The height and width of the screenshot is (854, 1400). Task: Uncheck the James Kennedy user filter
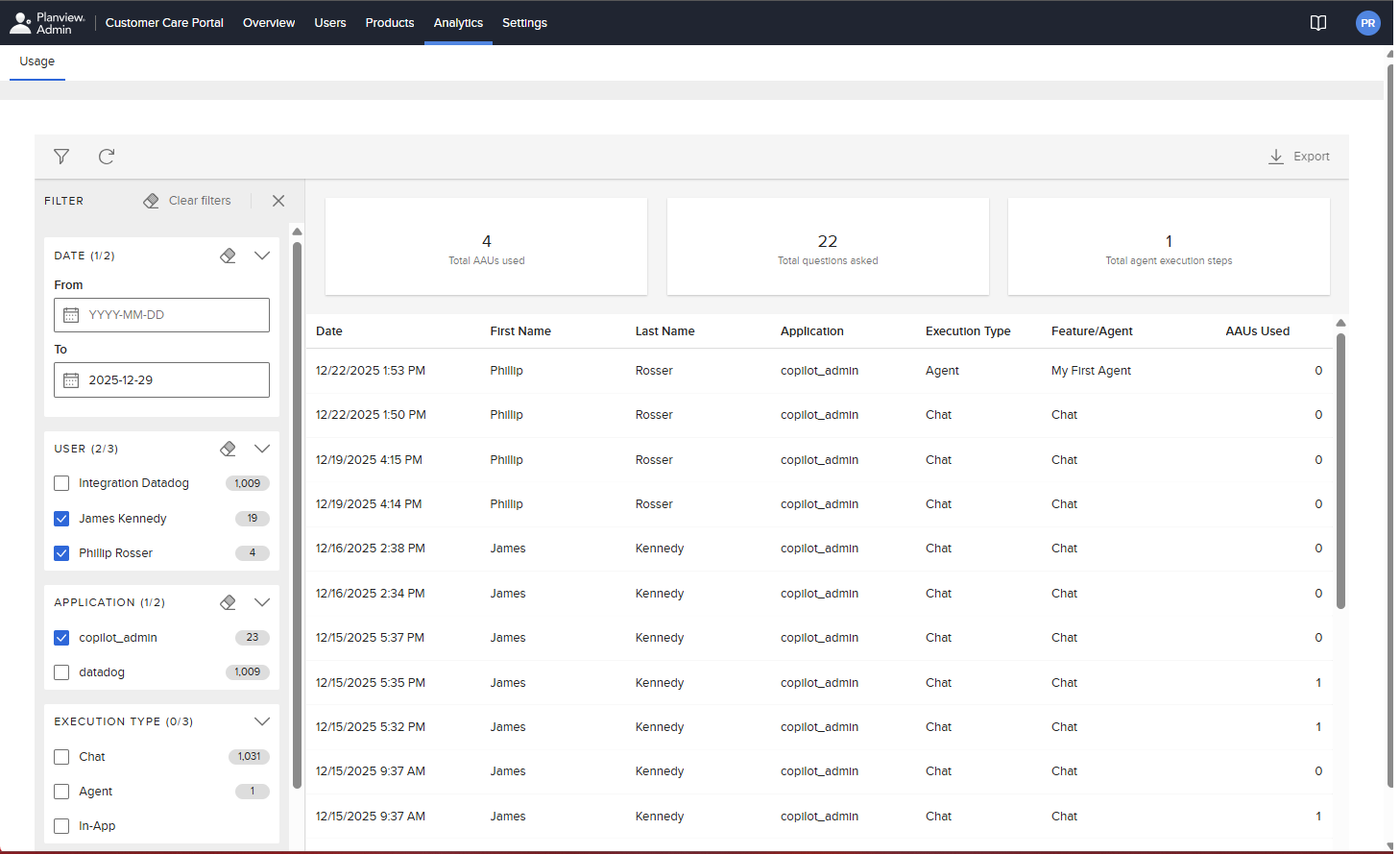(x=61, y=518)
